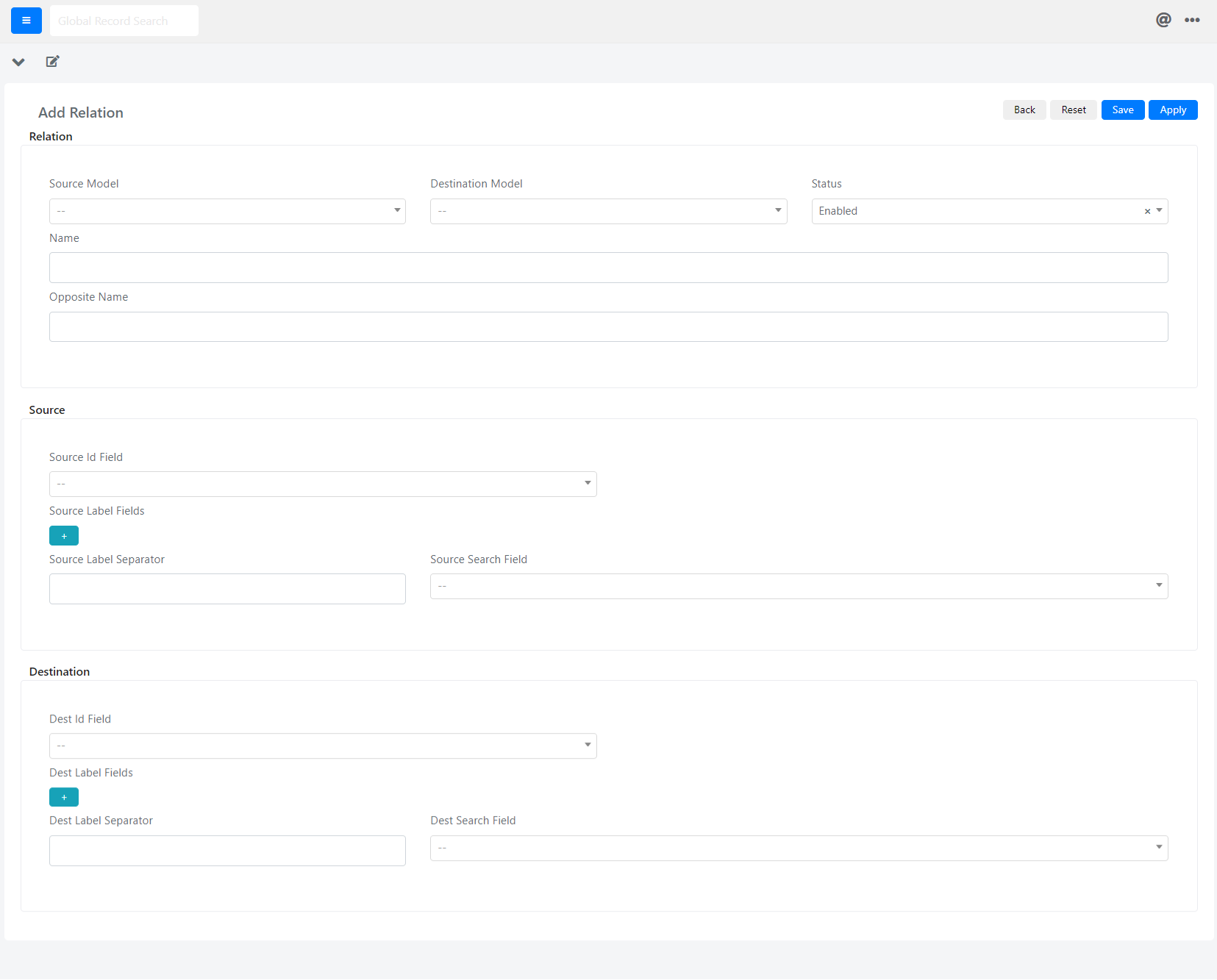This screenshot has width=1217, height=980.
Task: Click the Apply button
Action: coord(1173,110)
